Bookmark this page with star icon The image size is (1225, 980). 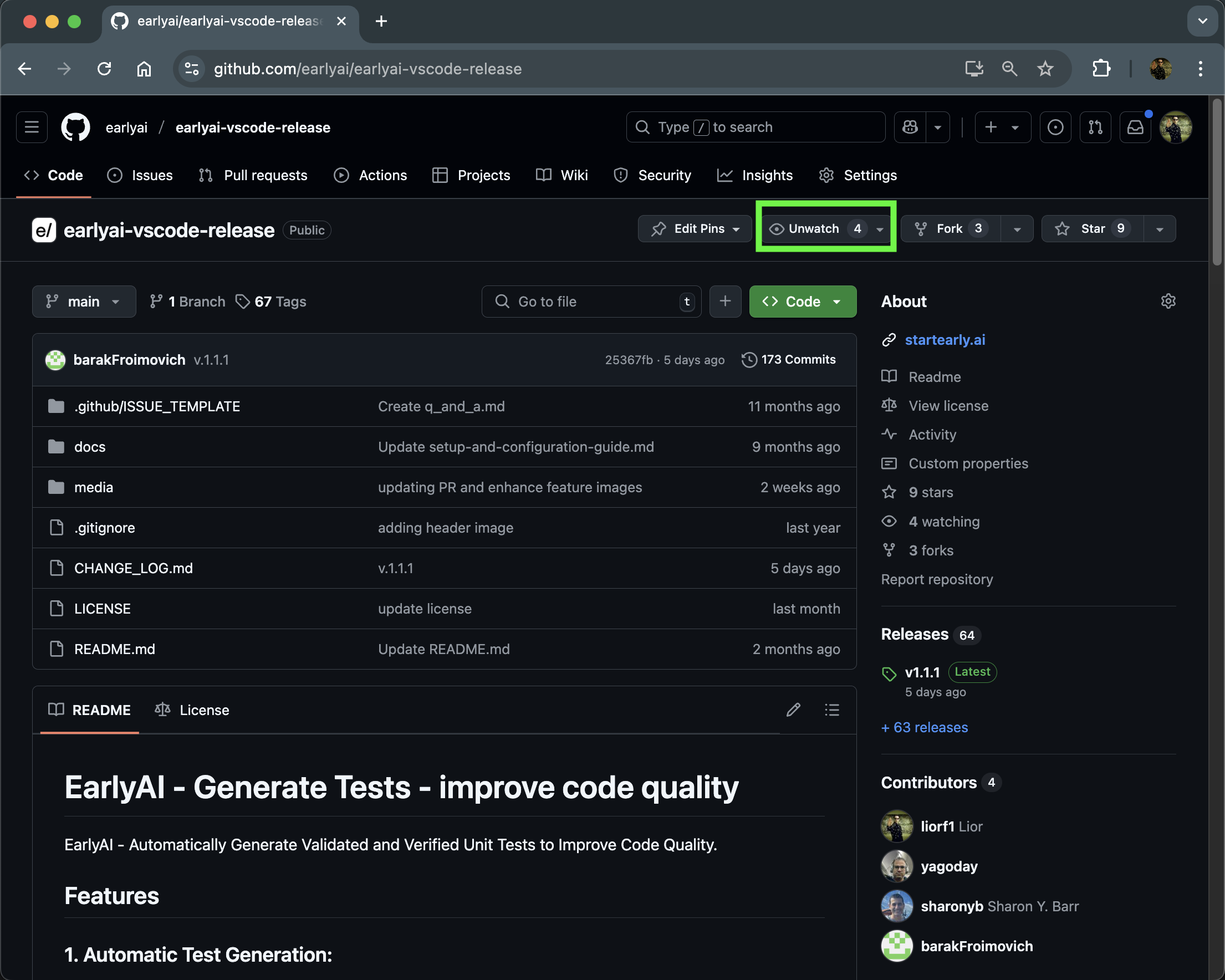[1045, 69]
